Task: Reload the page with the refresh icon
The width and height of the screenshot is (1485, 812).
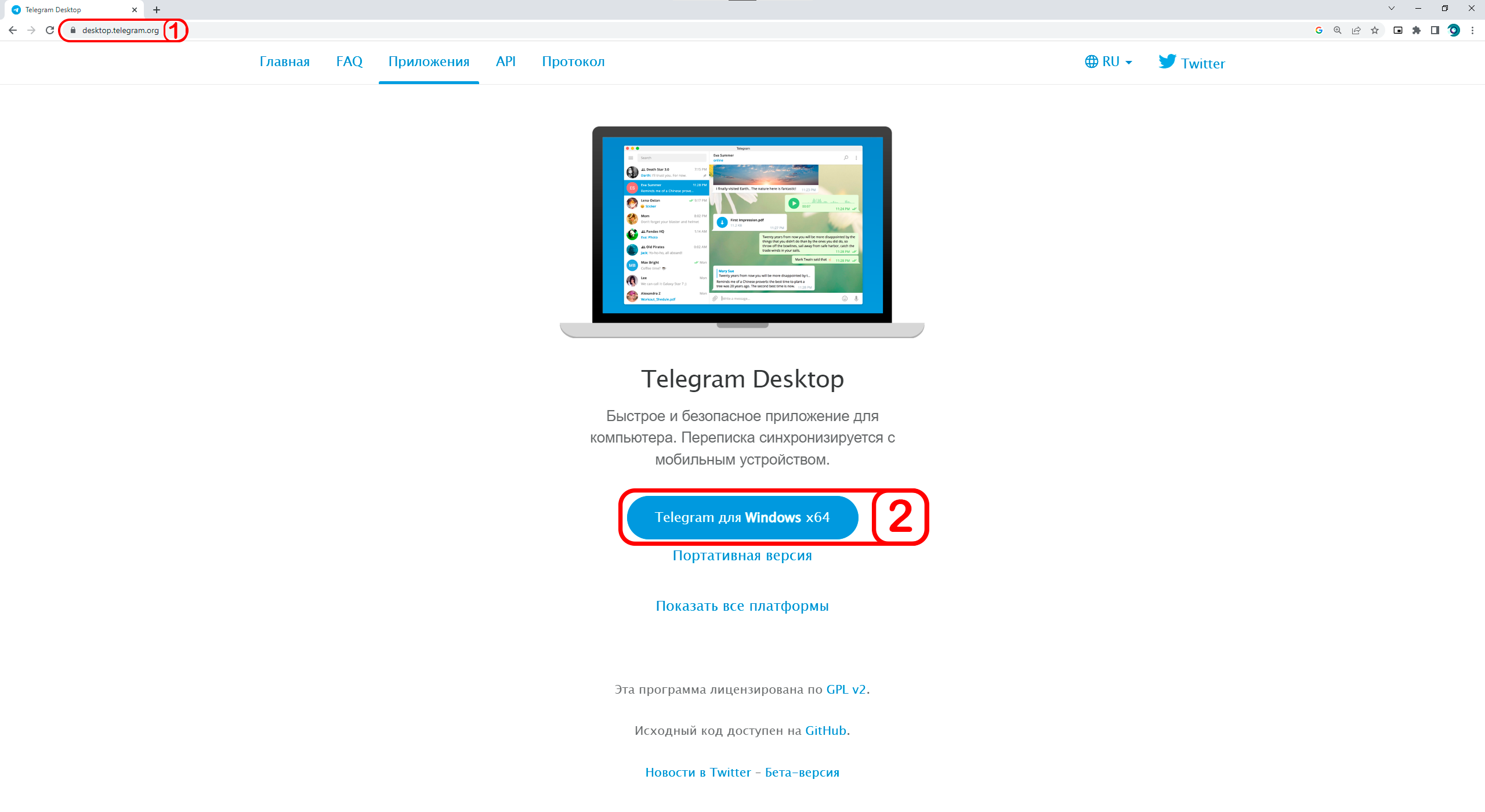Action: pos(50,30)
